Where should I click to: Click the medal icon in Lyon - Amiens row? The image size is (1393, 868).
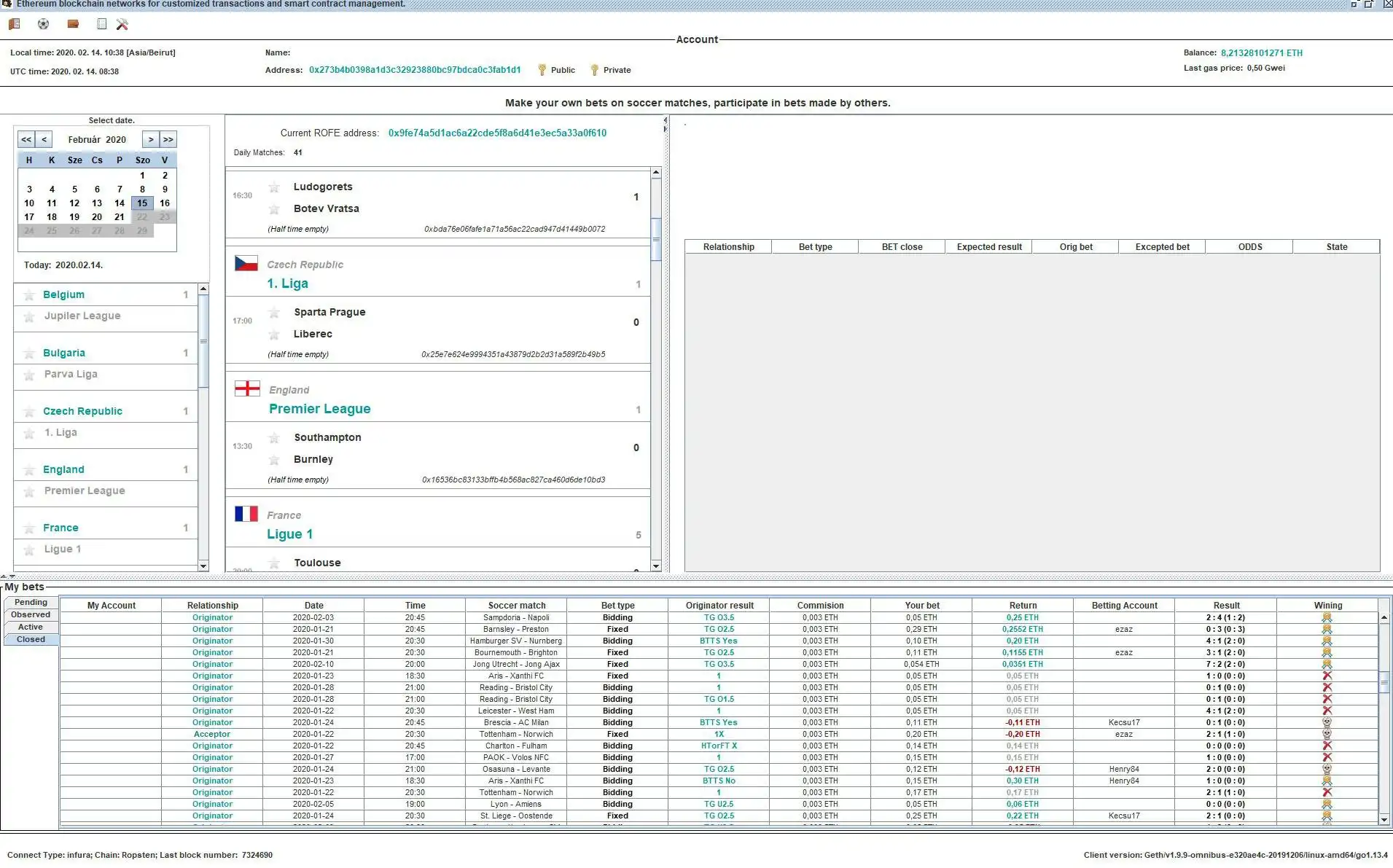[1327, 804]
